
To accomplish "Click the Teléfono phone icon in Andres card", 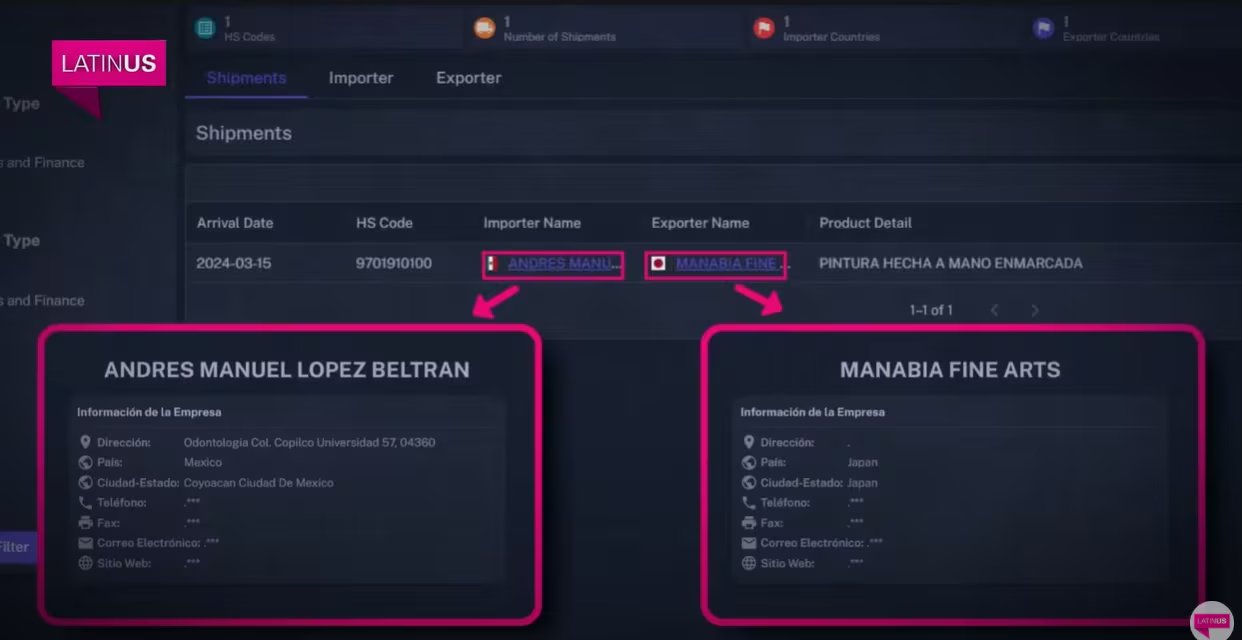I will click(x=85, y=502).
